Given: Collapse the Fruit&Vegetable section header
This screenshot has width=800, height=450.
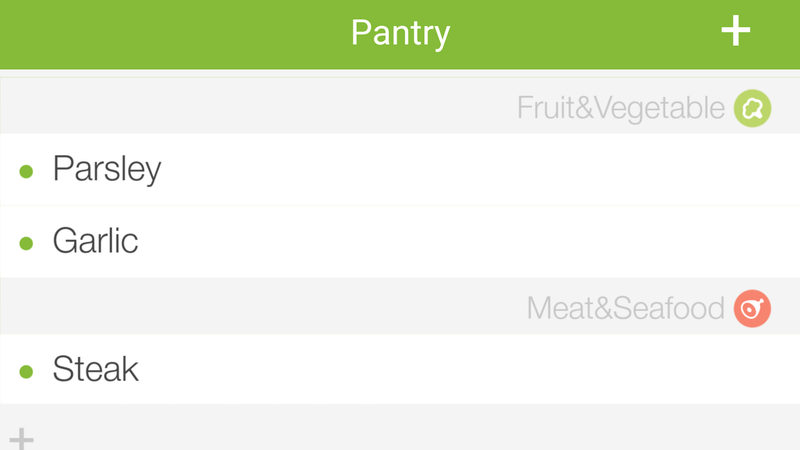Looking at the screenshot, I should coord(400,106).
